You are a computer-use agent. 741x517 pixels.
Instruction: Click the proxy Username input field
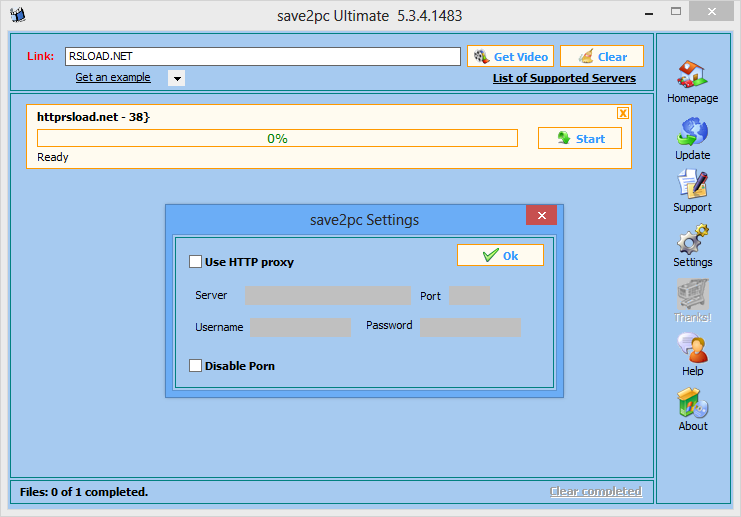coord(301,327)
